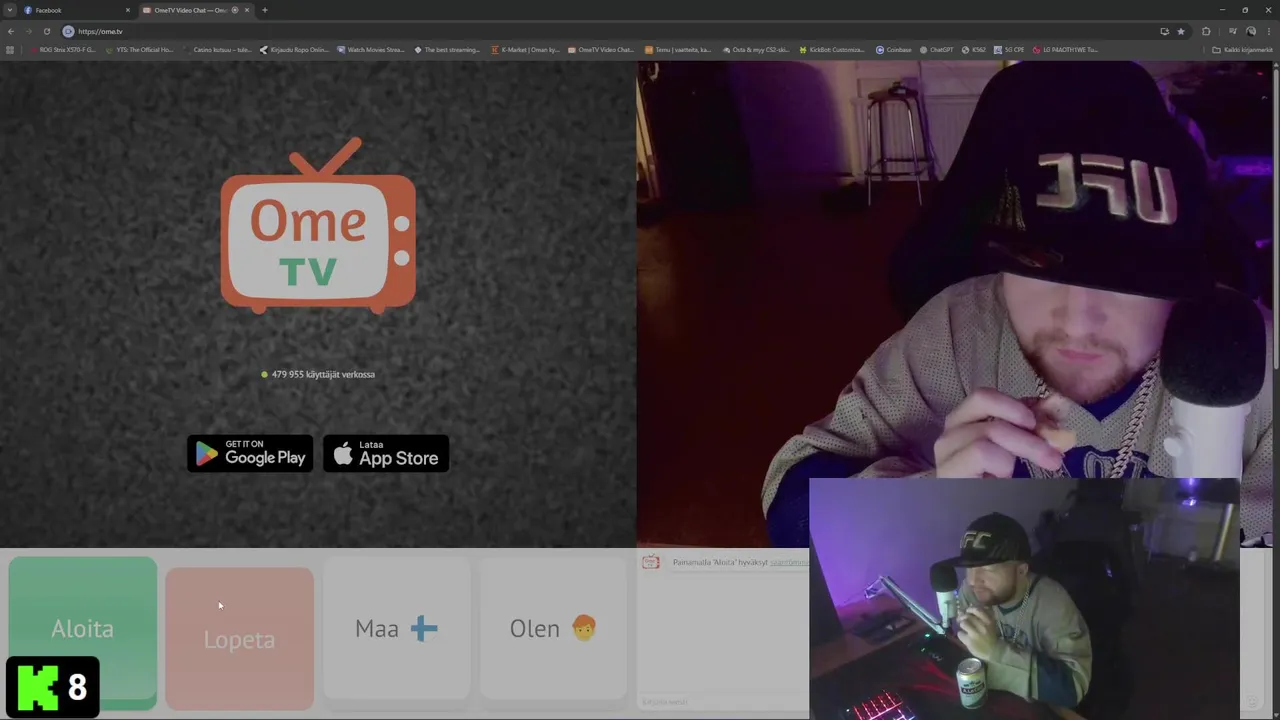Open the KickBot: Customiza bookmark

tap(832, 49)
